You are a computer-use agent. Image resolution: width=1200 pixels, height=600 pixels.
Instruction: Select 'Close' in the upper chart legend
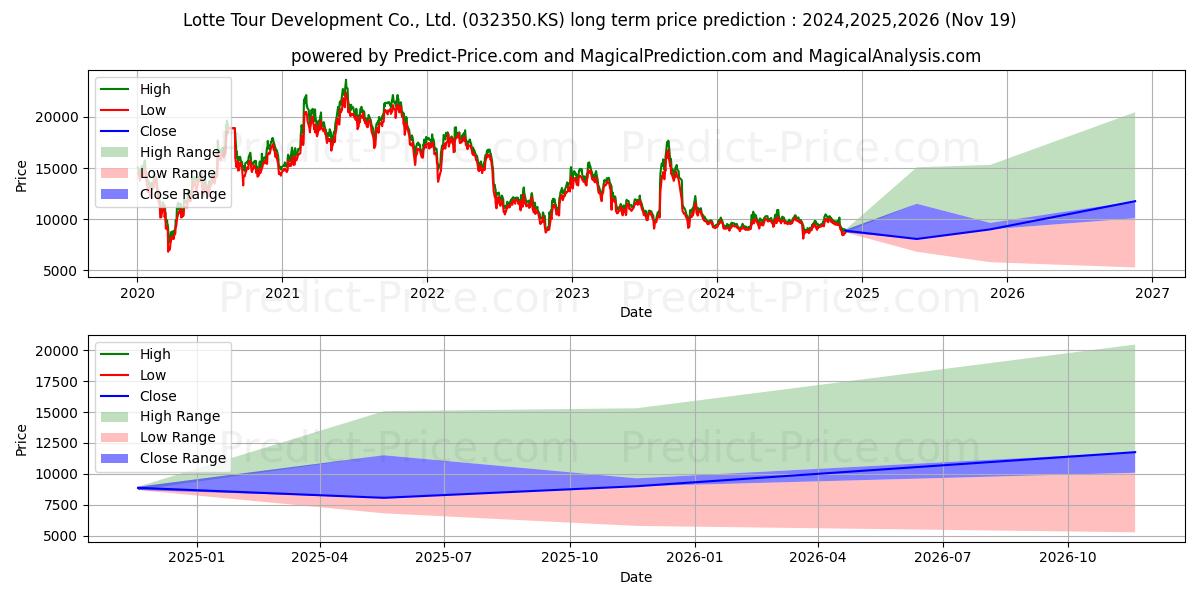point(158,131)
